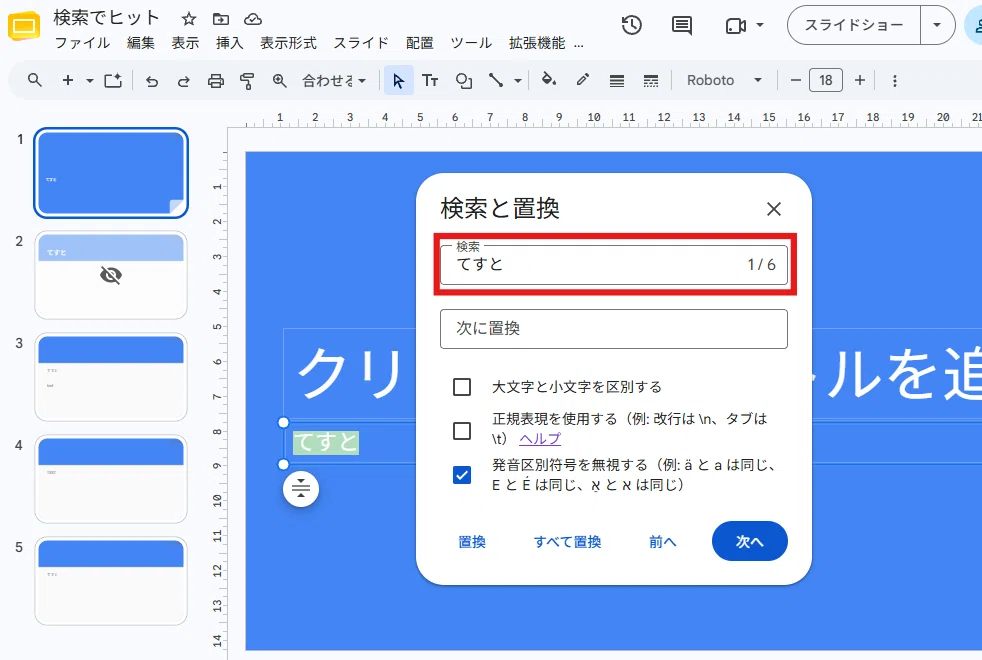
Task: Click the presentation title 検索でヒット
Action: point(106,18)
